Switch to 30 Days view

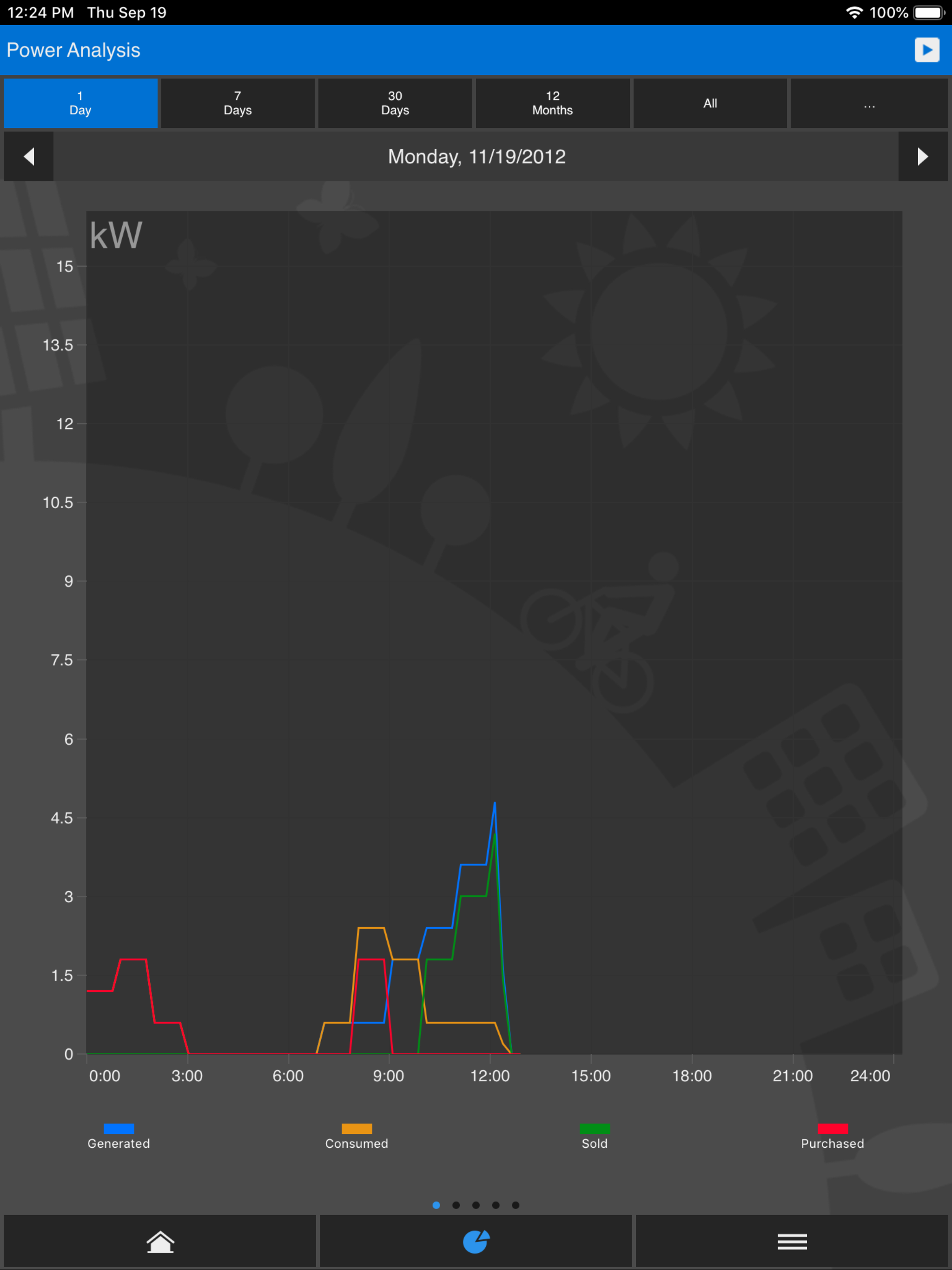click(395, 103)
